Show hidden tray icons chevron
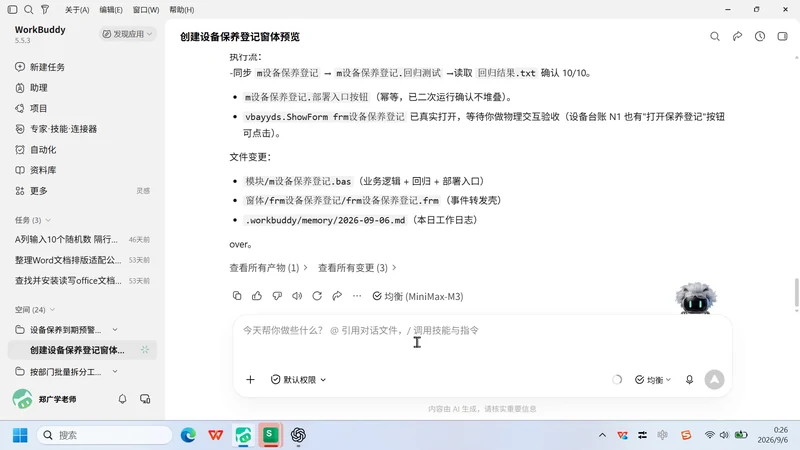Screen dimensions: 800x450 (602, 435)
